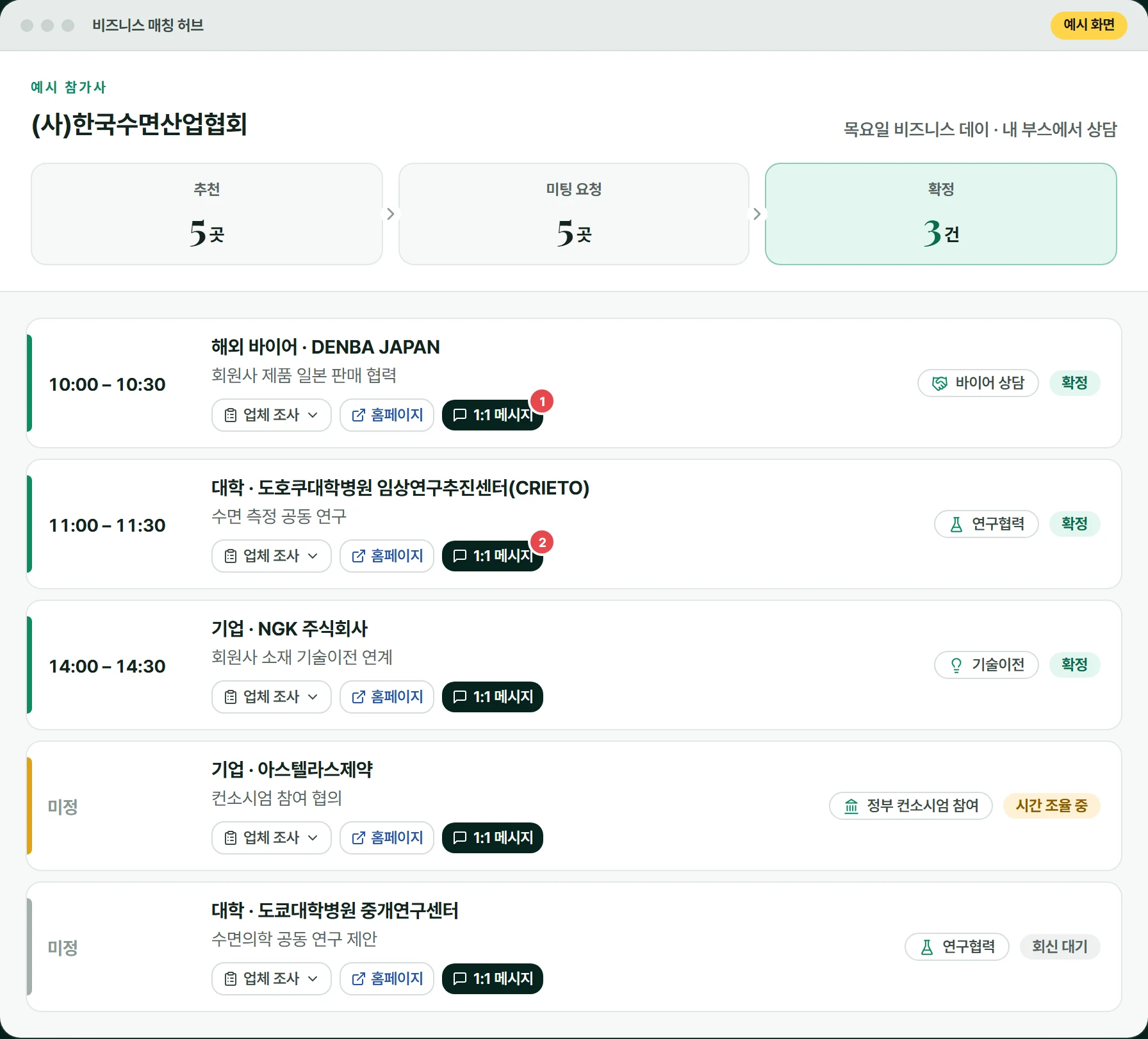Click the arrow between 추천 and 미팅 요청

[x=390, y=214]
